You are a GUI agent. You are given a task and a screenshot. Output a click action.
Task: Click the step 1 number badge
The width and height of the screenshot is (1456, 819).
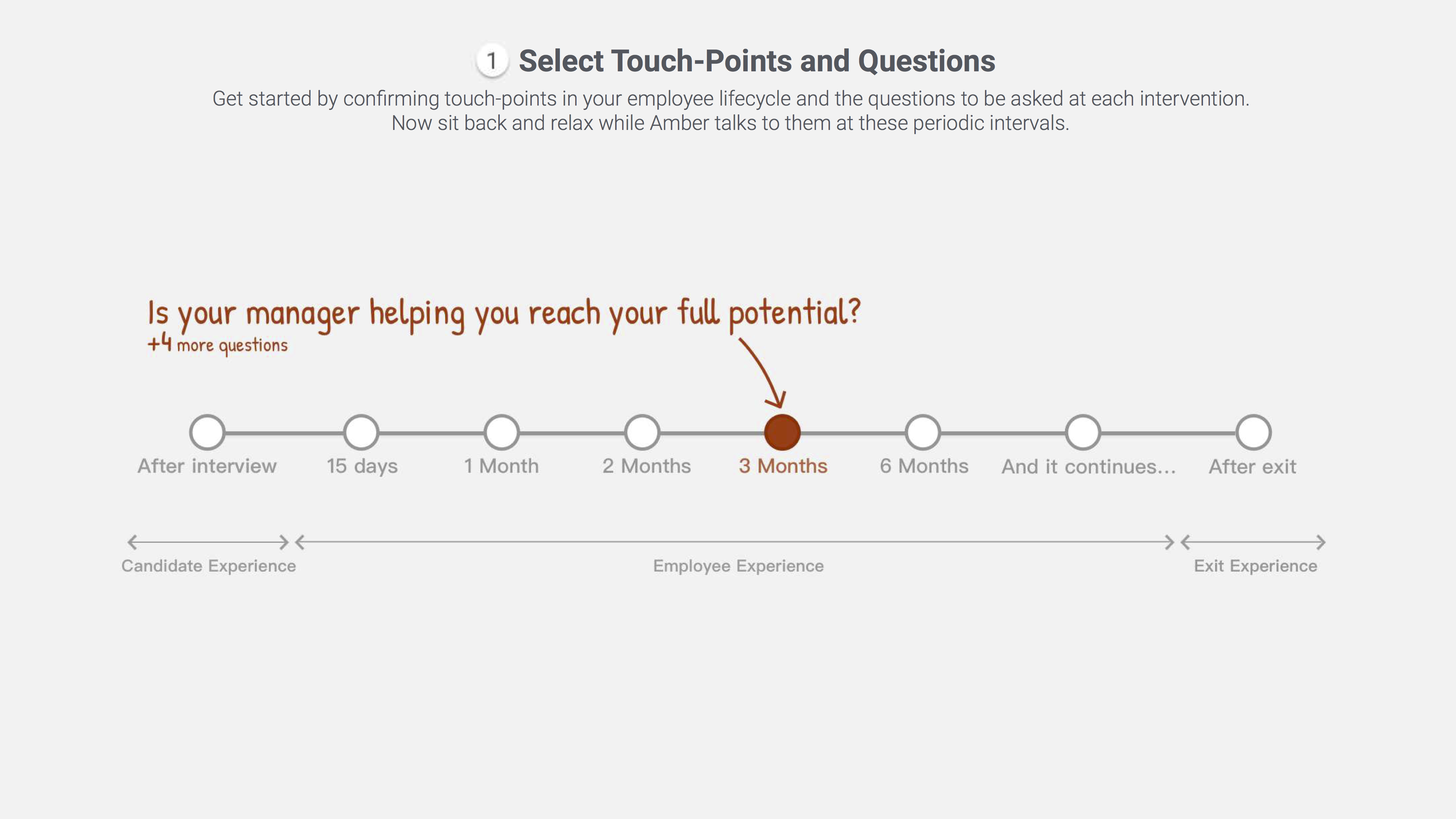pos(492,60)
